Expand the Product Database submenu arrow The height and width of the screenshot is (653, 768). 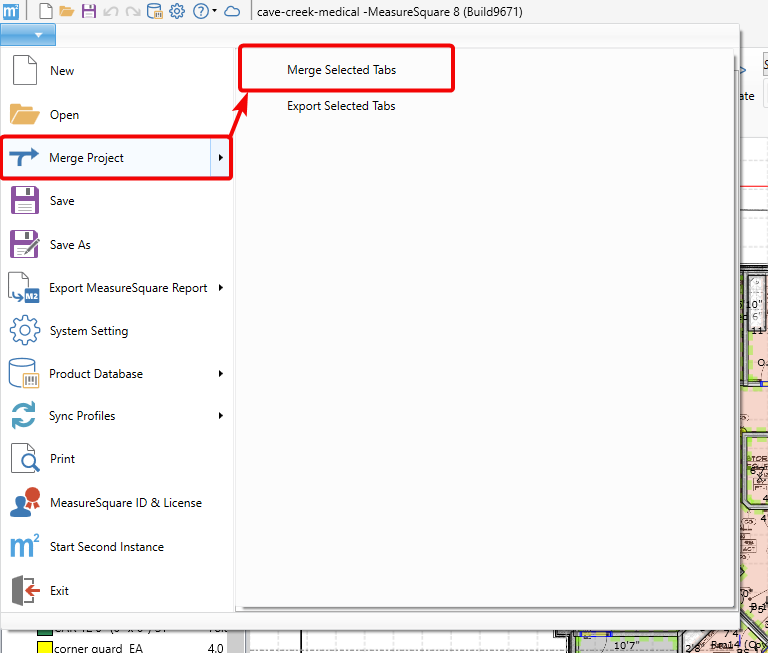[220, 374]
